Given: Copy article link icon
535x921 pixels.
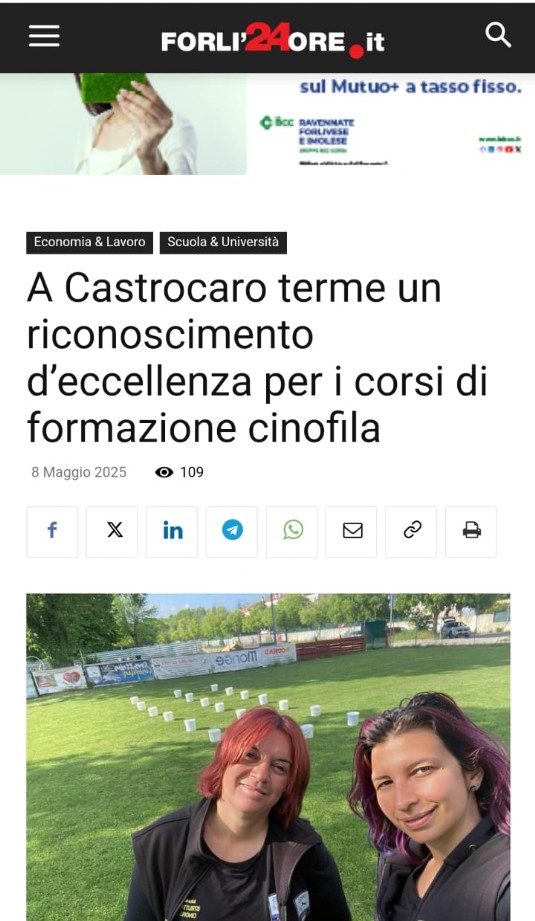Looking at the screenshot, I should click(x=412, y=532).
